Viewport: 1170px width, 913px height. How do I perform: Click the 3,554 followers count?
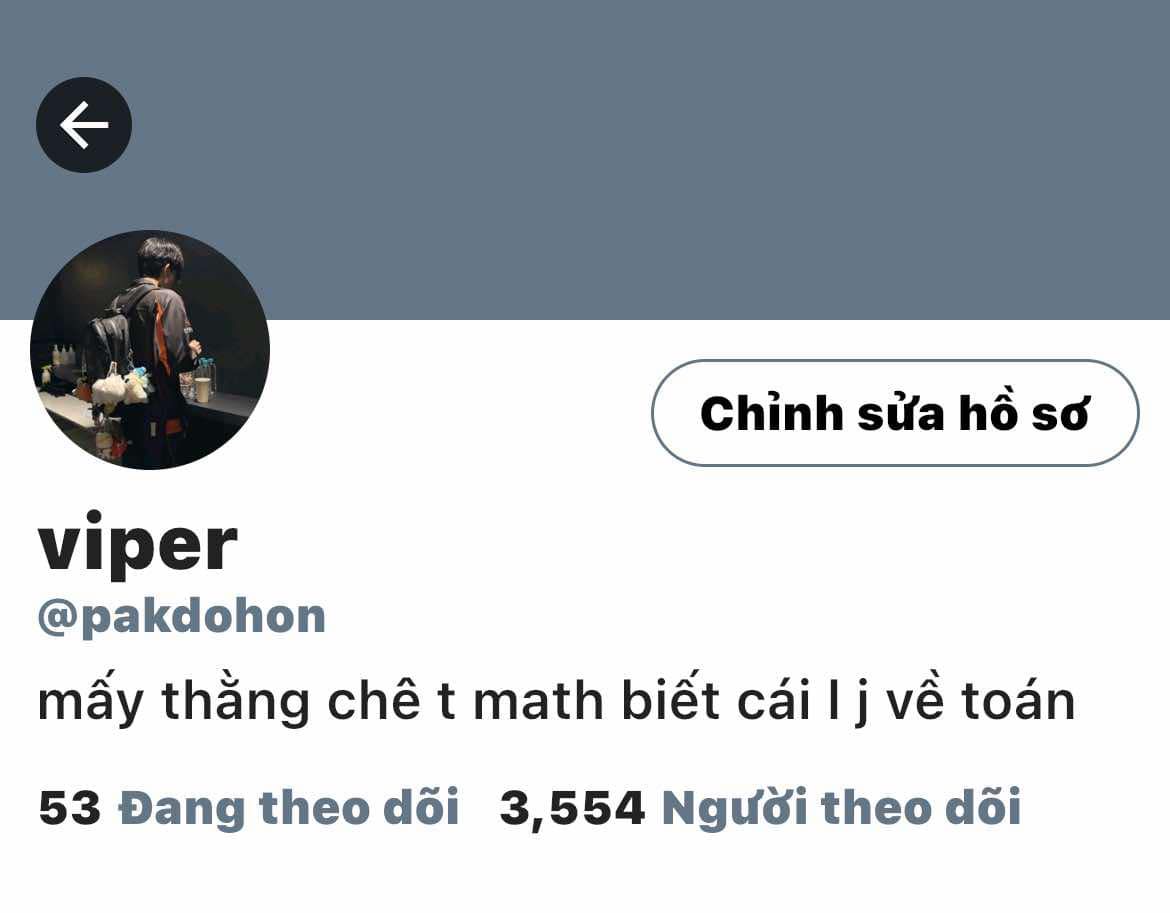pyautogui.click(x=572, y=809)
